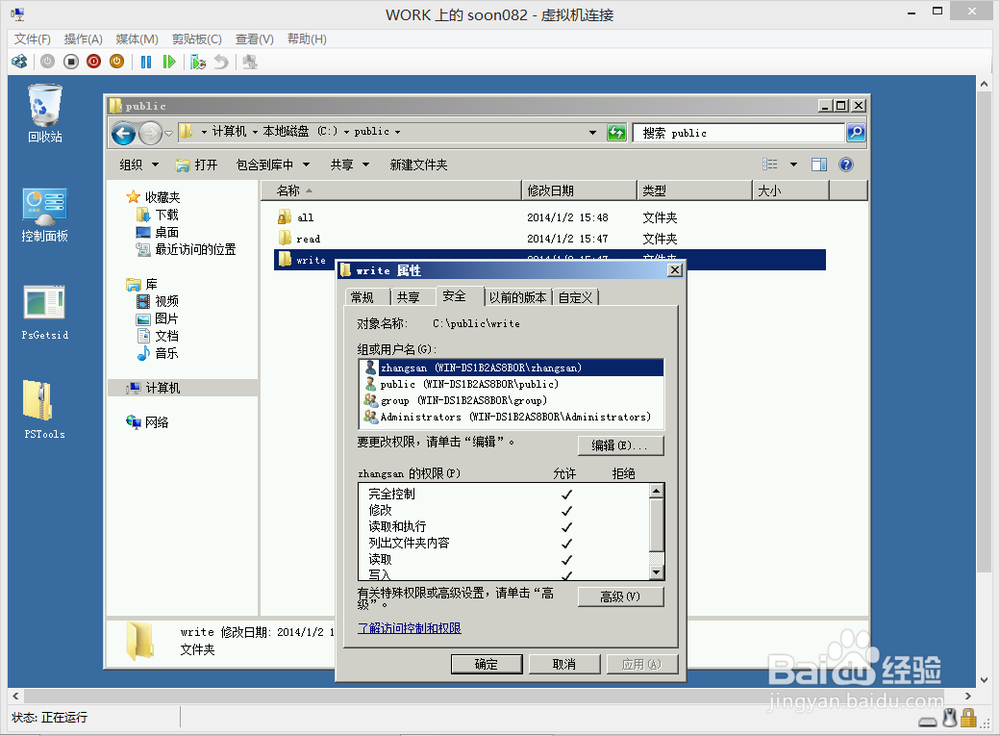This screenshot has width=1000, height=736.
Task: Toggle the preview pane icon
Action: coord(819,165)
